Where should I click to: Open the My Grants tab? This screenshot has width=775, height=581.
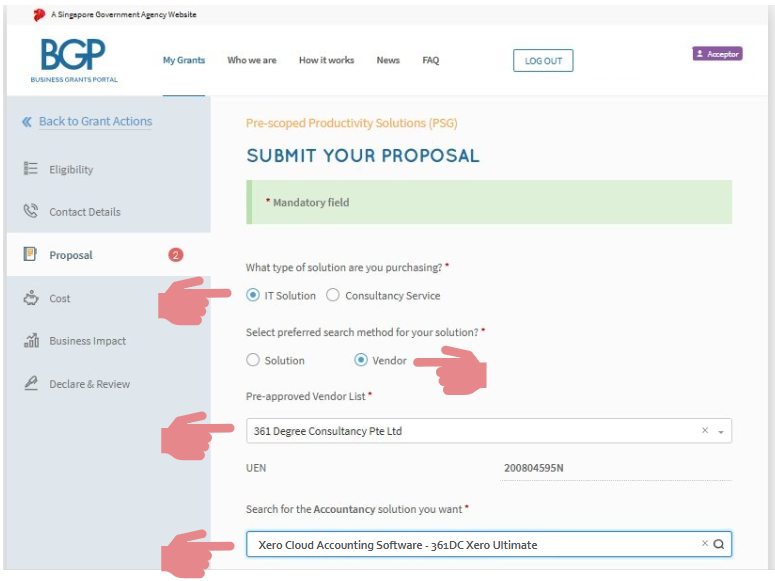tap(184, 60)
